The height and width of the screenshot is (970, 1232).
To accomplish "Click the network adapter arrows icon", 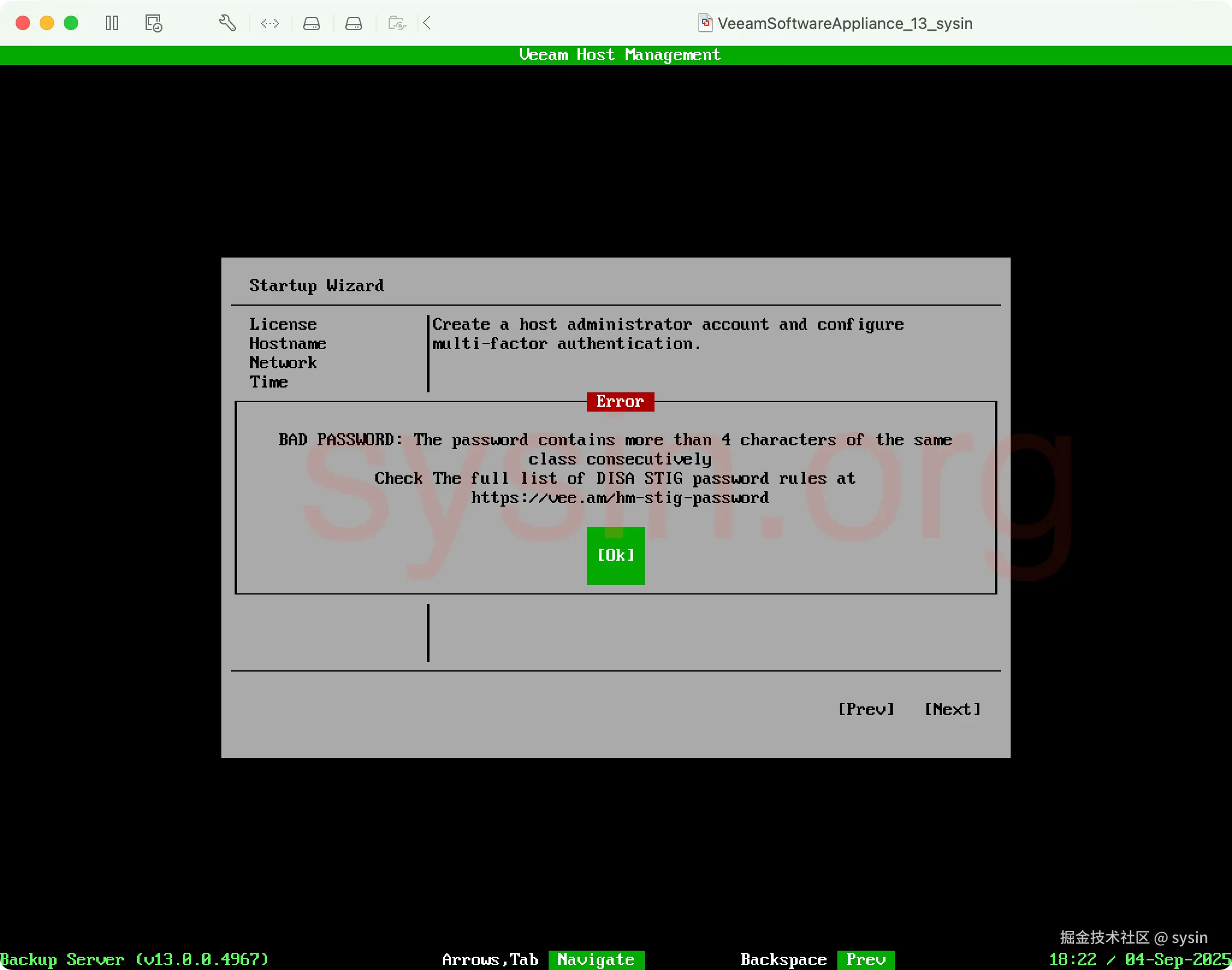I will click(269, 23).
